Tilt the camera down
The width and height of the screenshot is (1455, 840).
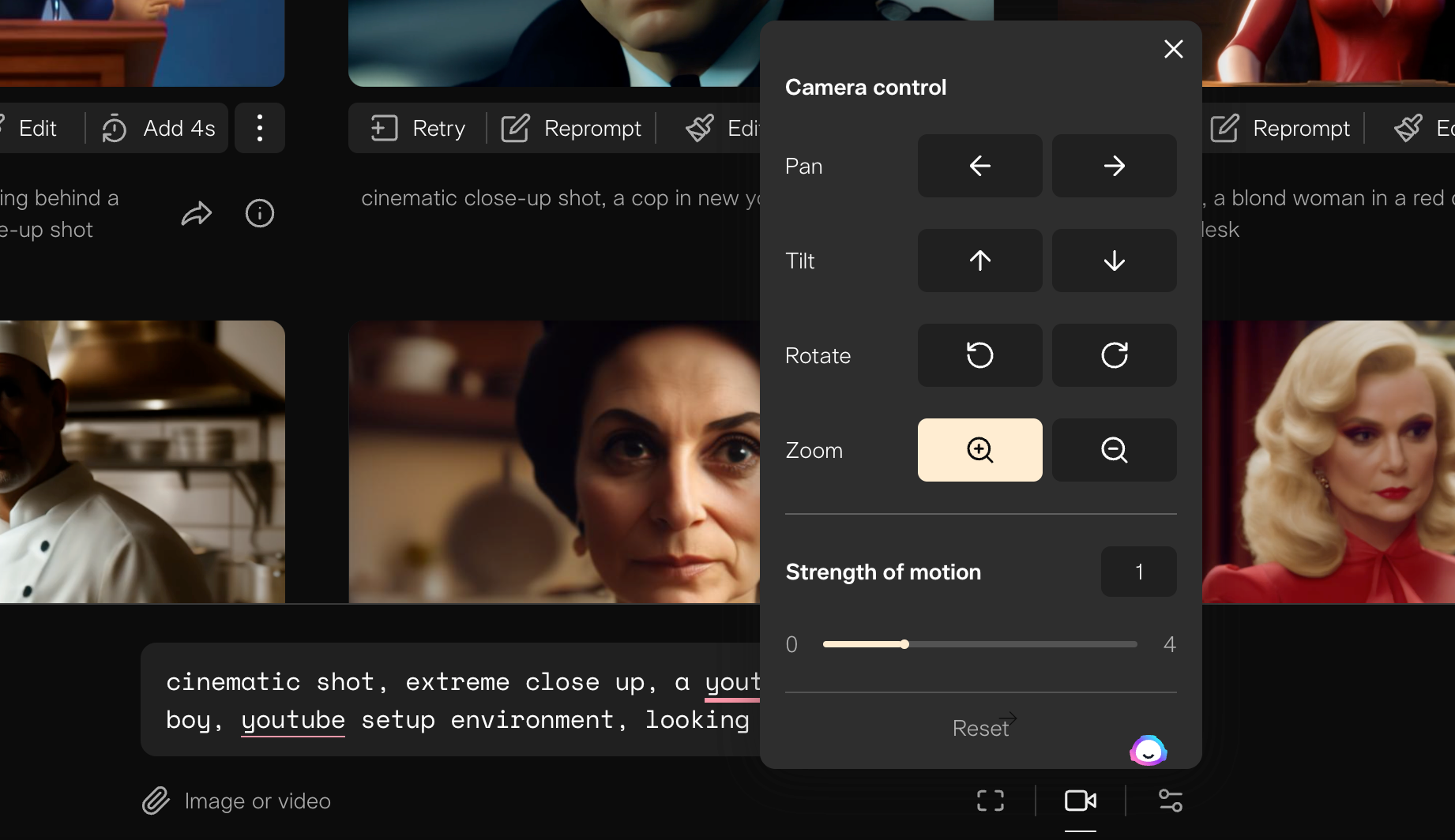pyautogui.click(x=1114, y=261)
